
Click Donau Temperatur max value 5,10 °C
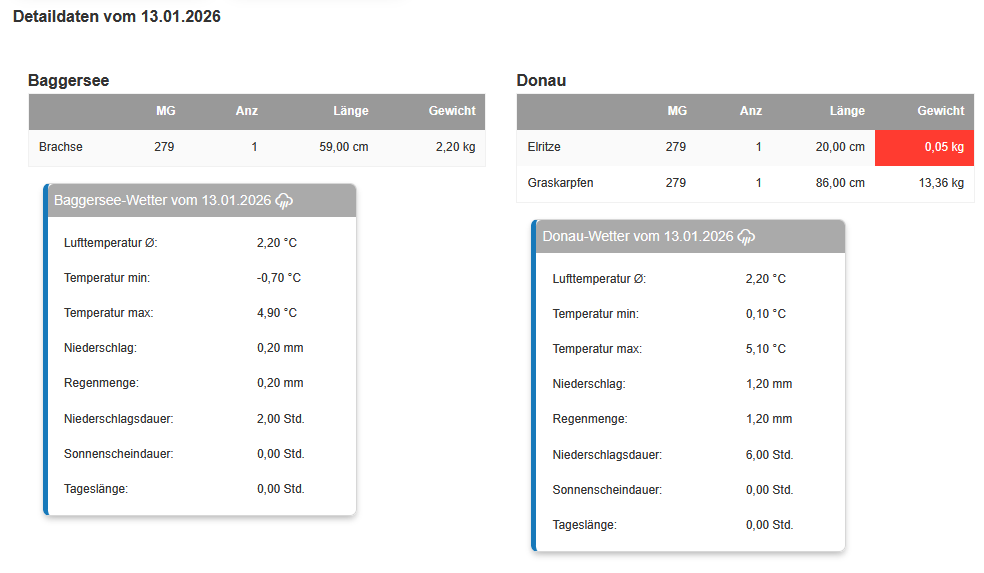(766, 350)
